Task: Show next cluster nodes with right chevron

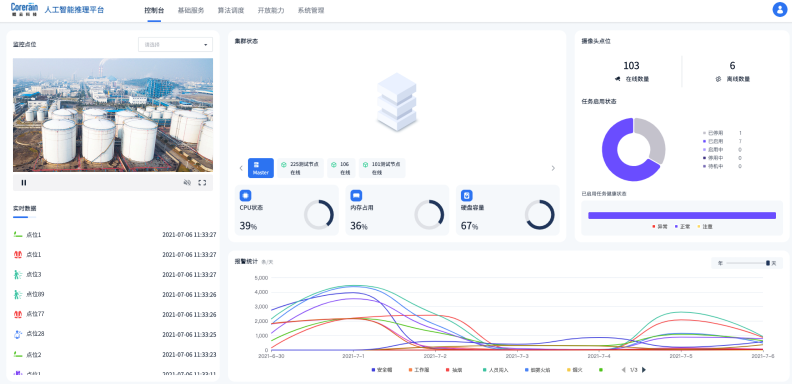Action: point(553,168)
